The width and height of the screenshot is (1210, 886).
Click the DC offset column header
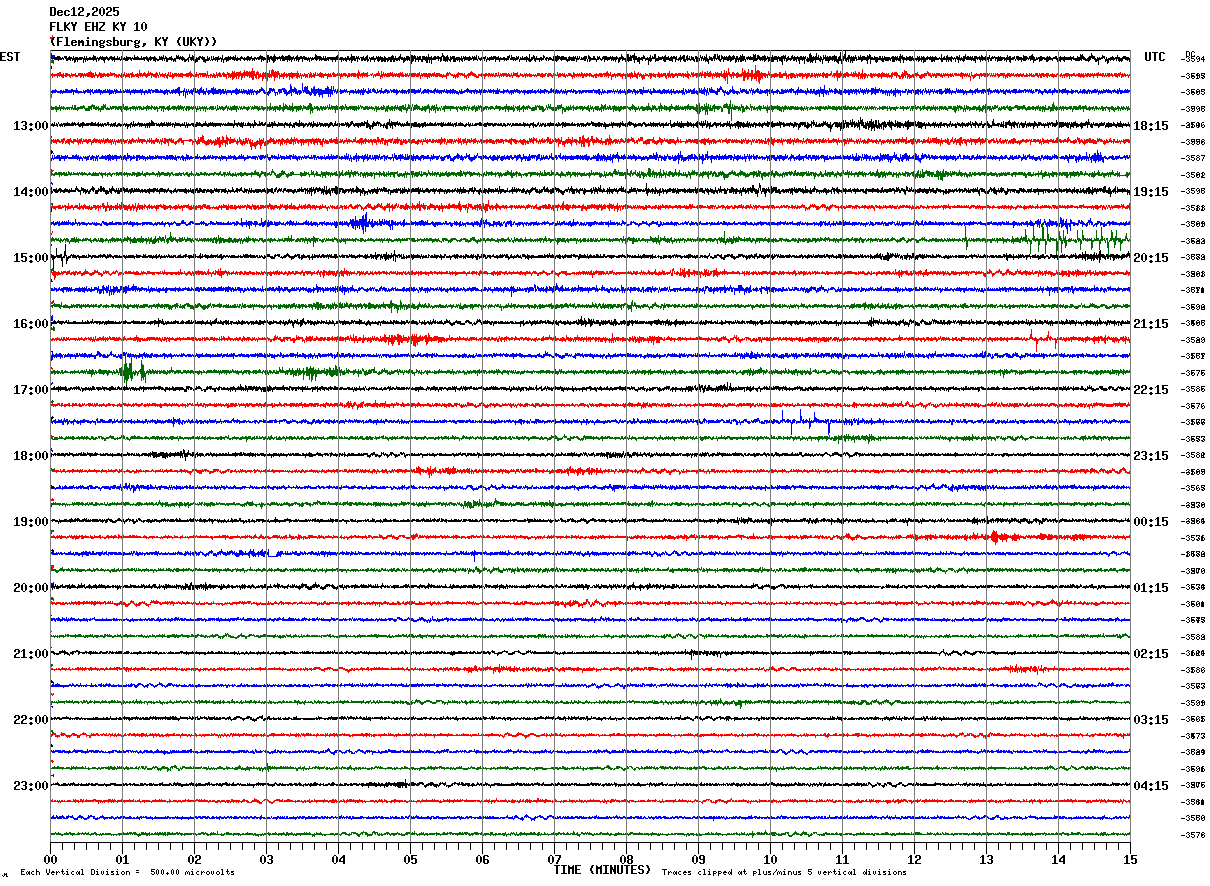click(1190, 54)
